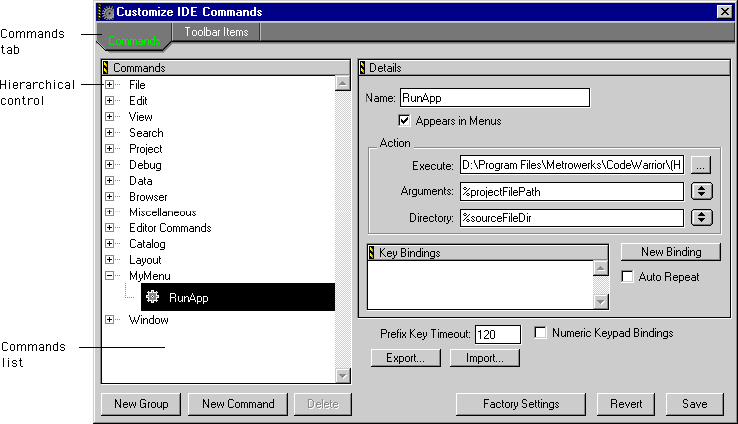Screen dimensions: 738x424
Task: Open the Toolbar Items tab
Action: coord(216,32)
